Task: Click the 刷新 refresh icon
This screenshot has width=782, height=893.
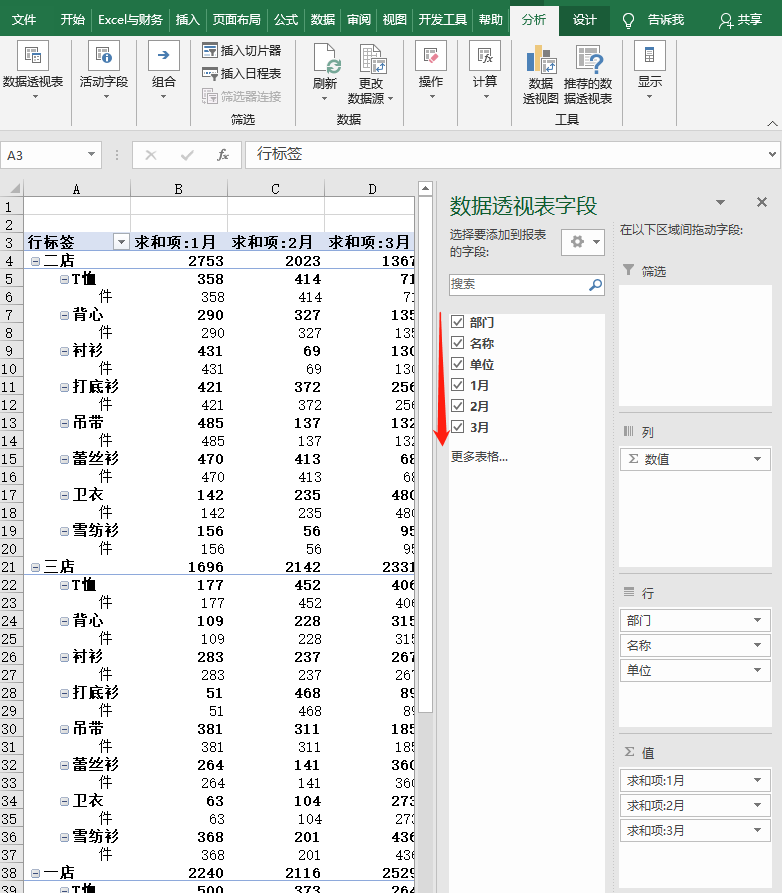Action: 326,59
